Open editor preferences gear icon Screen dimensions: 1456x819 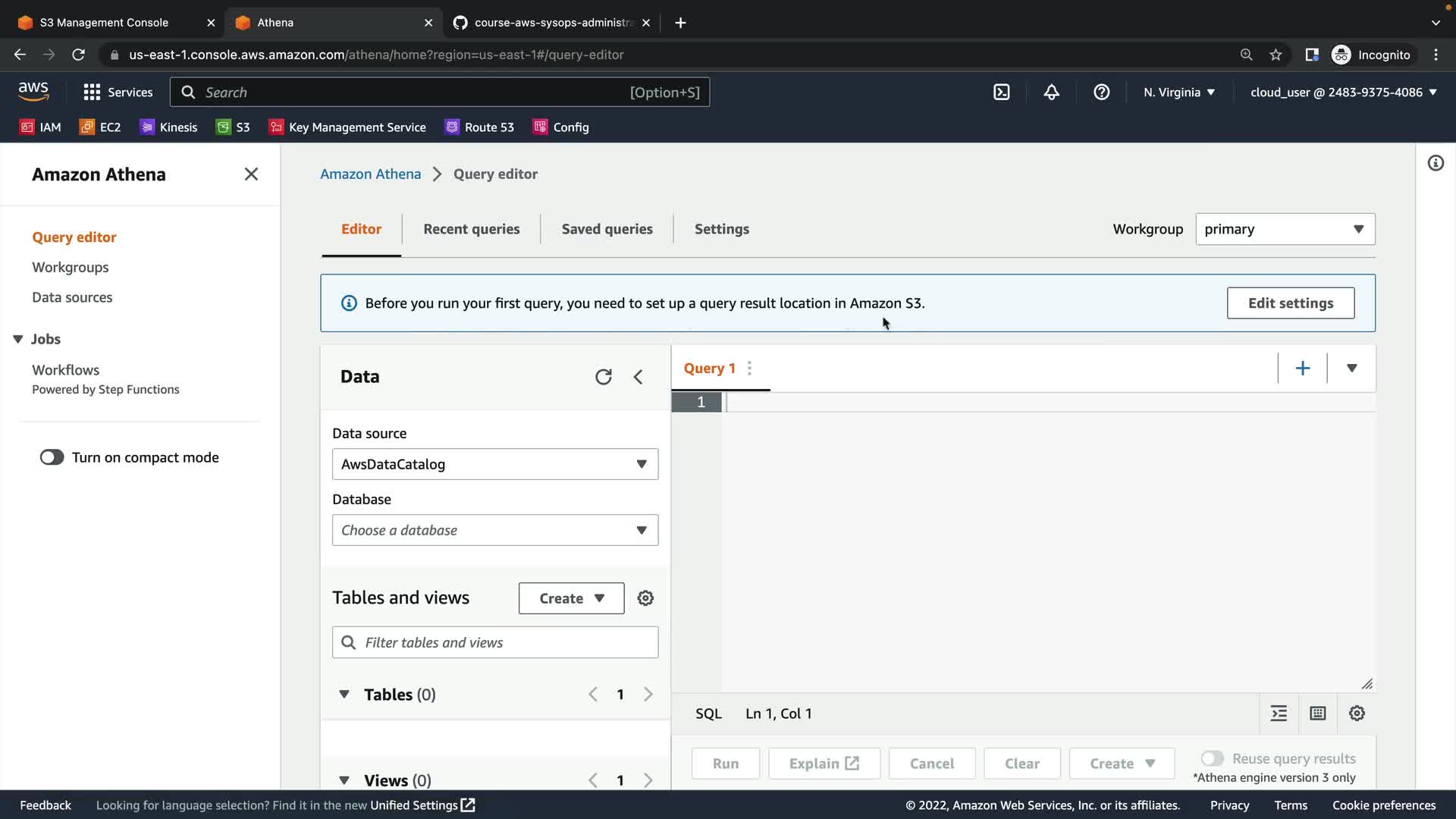1357,714
